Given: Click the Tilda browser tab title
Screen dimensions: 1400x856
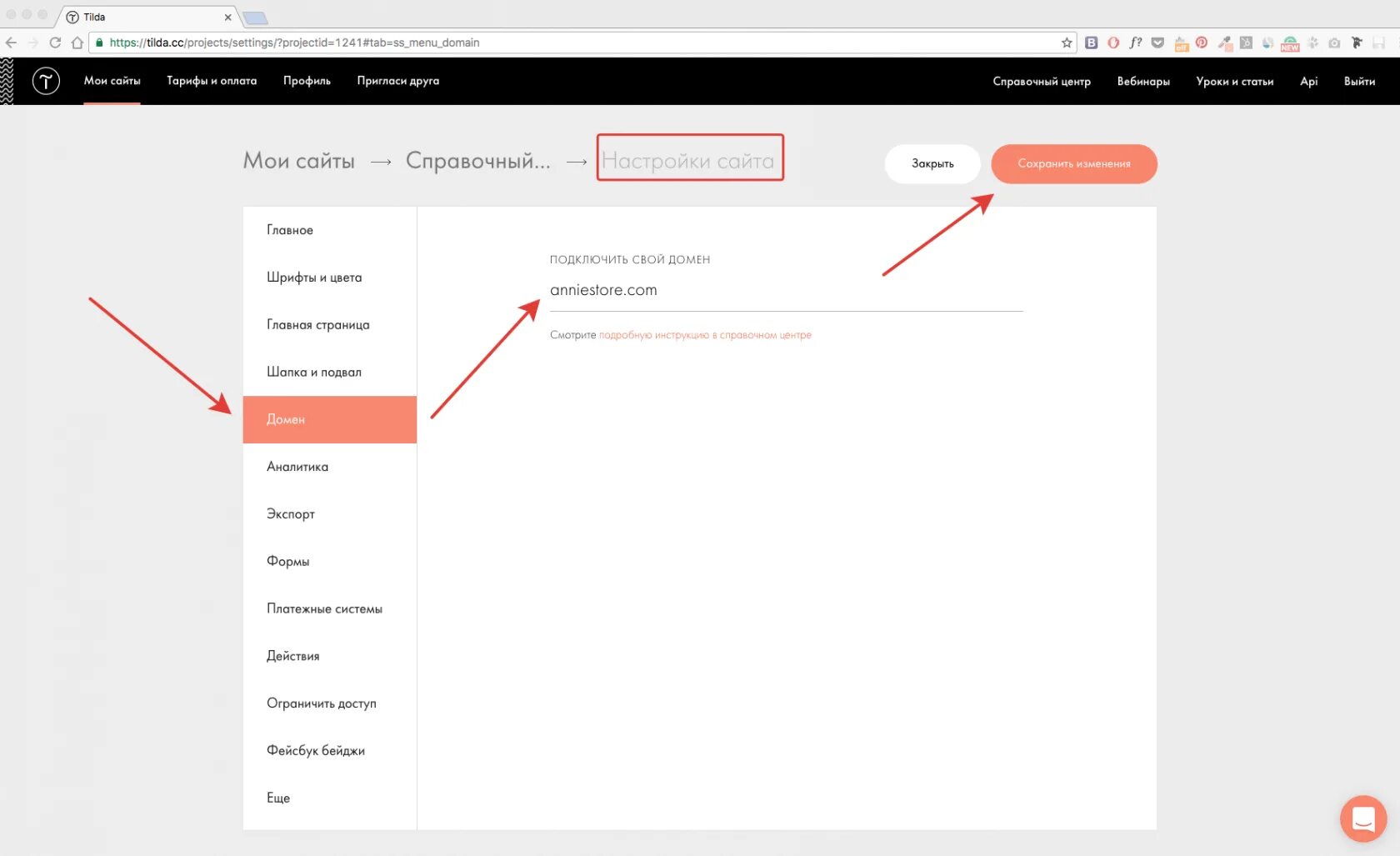Looking at the screenshot, I should (94, 17).
